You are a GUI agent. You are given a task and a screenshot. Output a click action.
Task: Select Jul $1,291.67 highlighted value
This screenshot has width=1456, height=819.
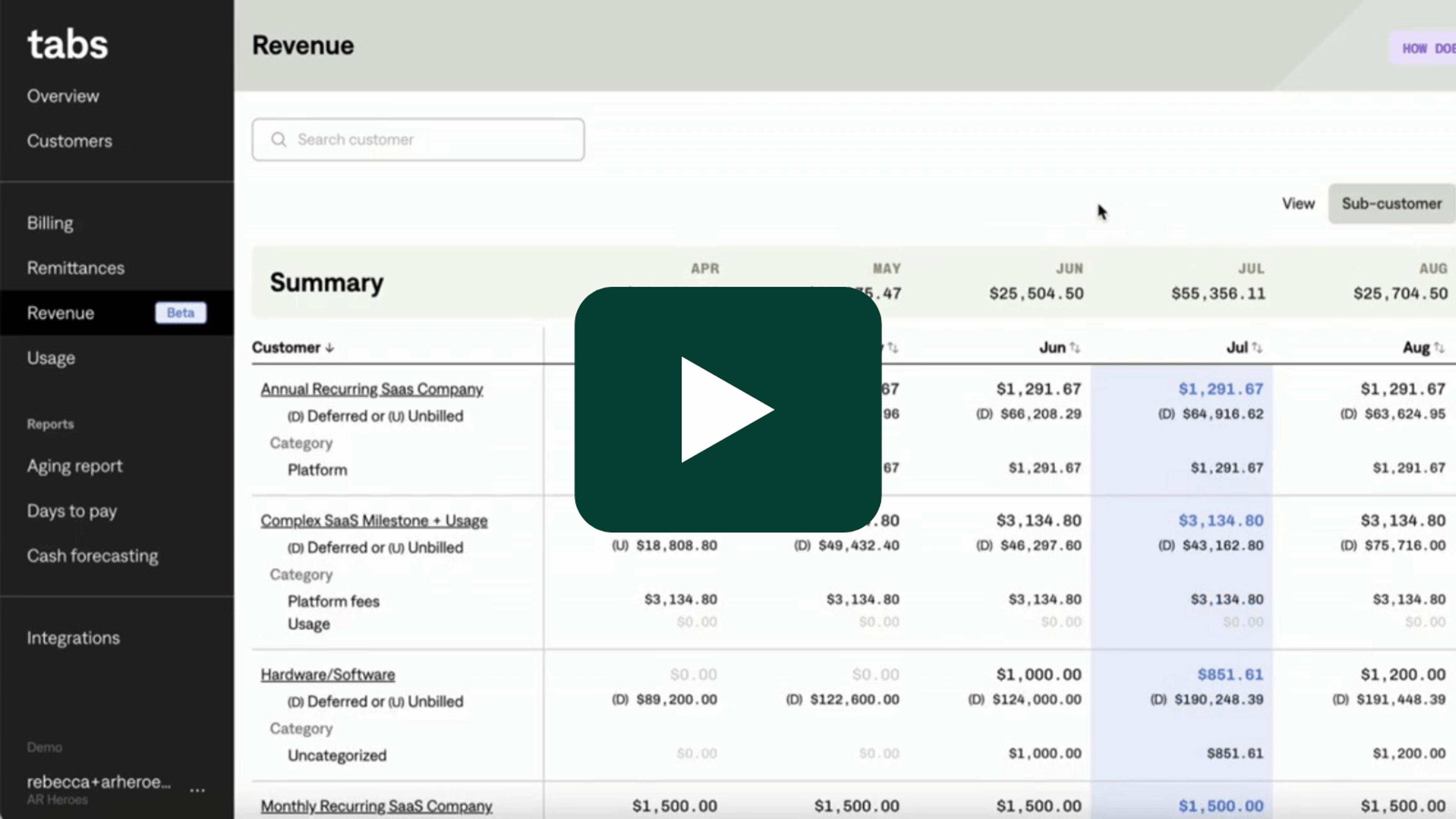1221,389
